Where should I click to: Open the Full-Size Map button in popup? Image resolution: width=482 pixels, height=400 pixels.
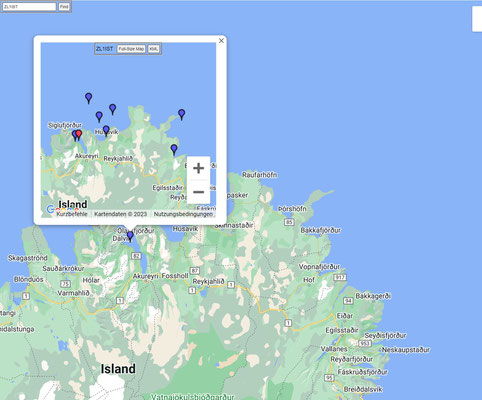131,49
